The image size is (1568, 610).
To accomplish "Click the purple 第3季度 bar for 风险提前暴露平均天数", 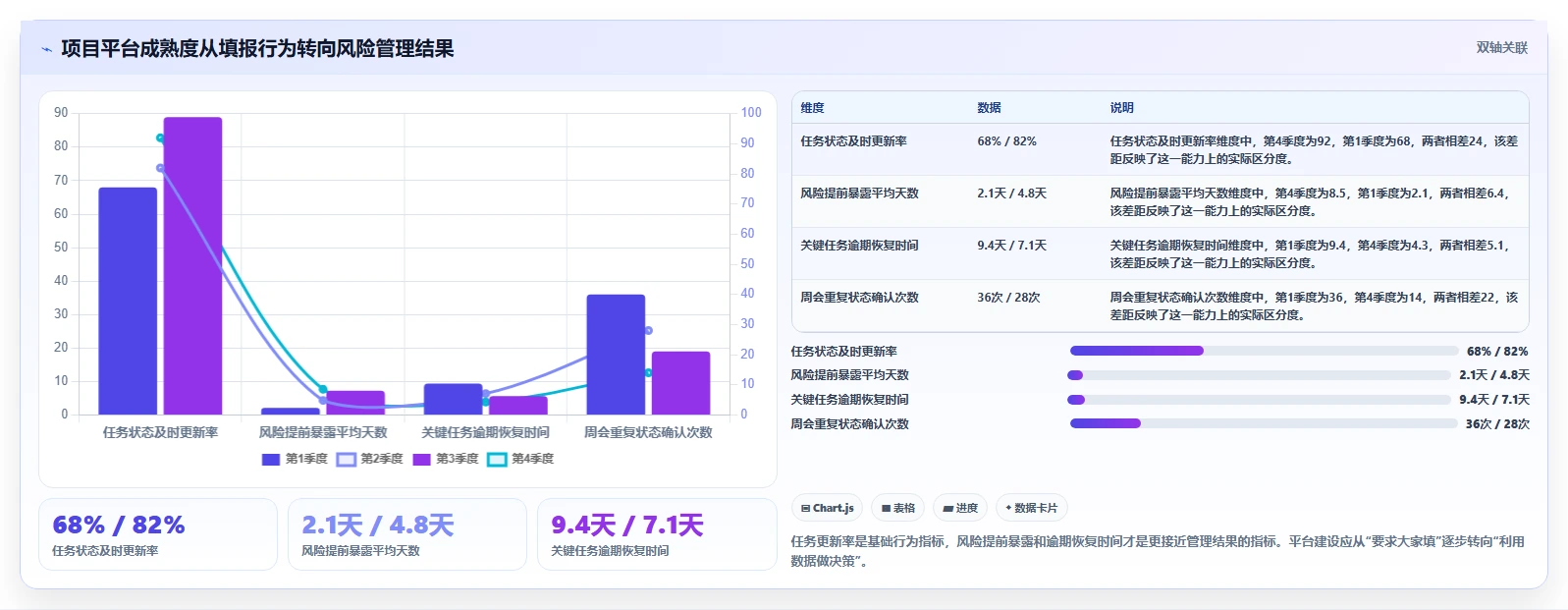I will [355, 403].
